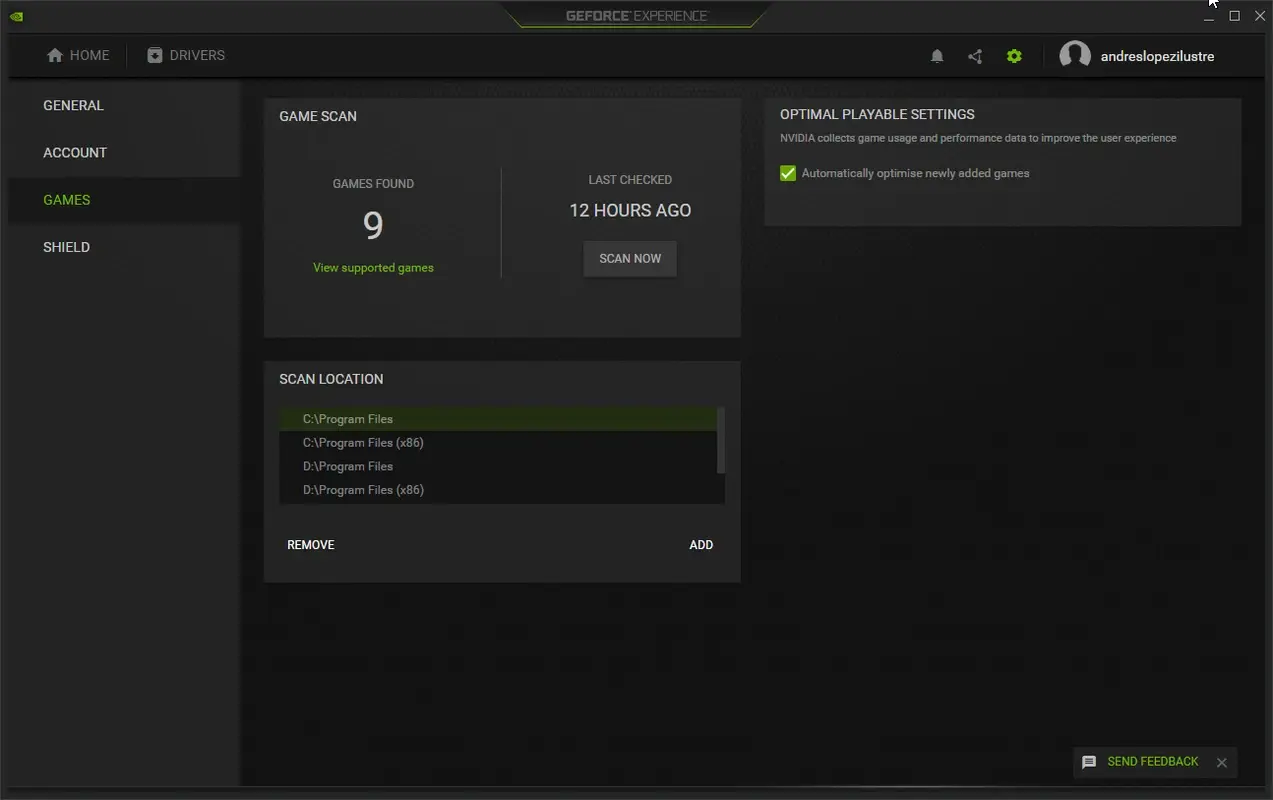The width and height of the screenshot is (1273, 800).
Task: Open the SHIELD settings section
Action: click(x=66, y=247)
